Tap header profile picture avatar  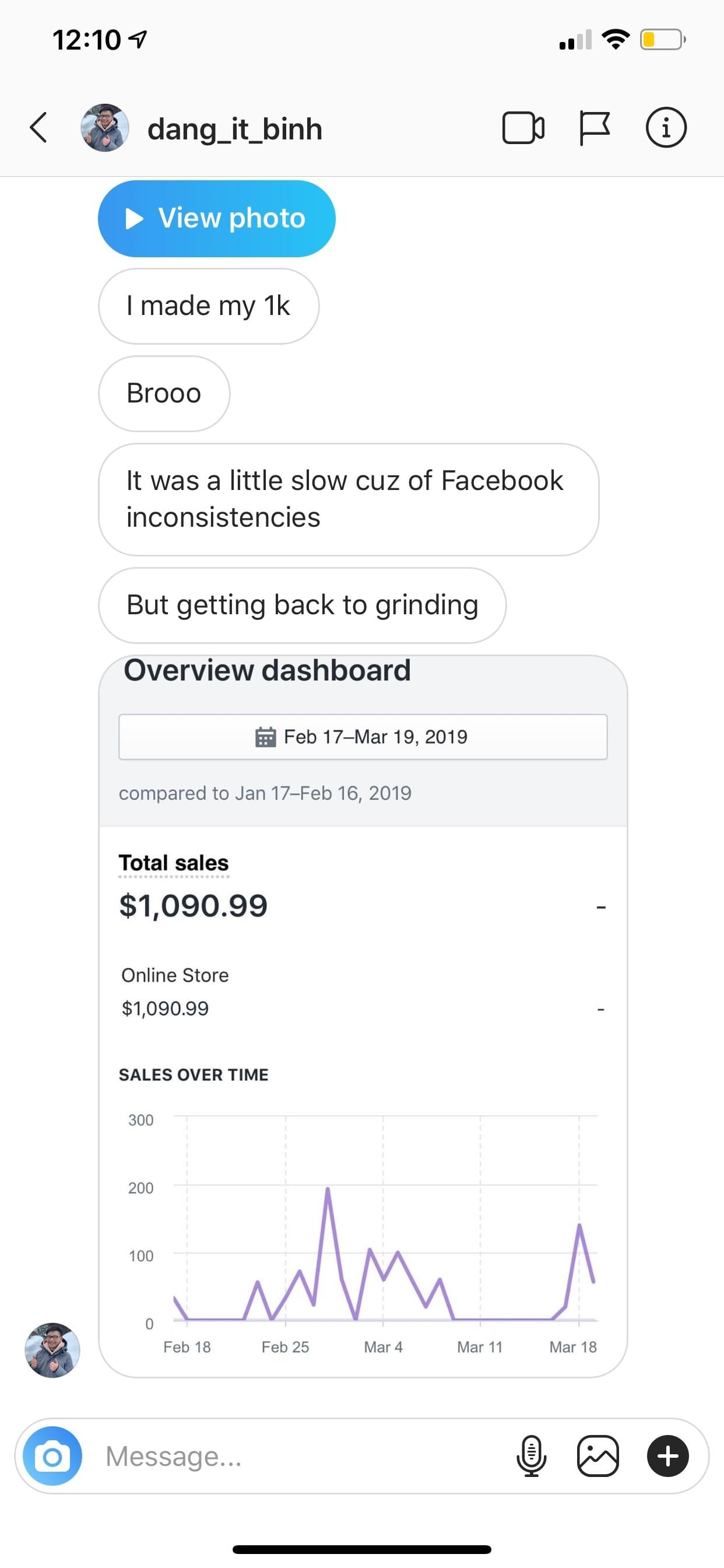point(105,128)
